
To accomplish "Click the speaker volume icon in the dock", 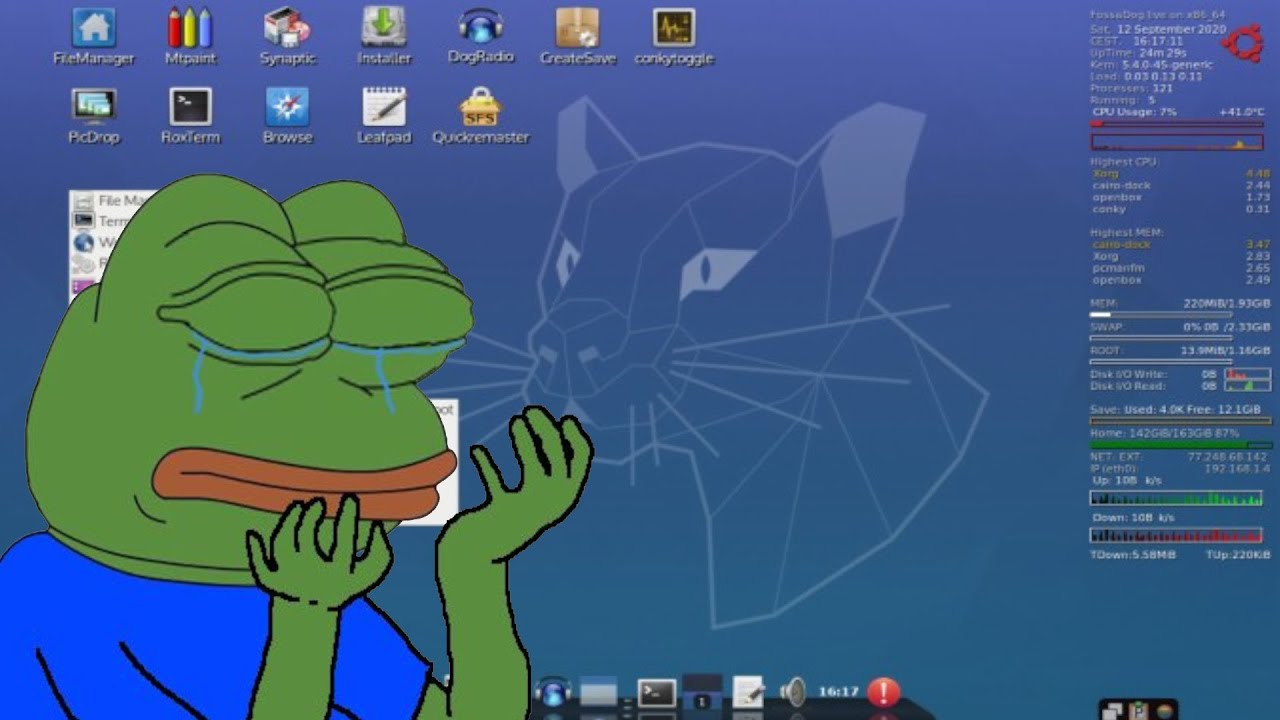I will pyautogui.click(x=793, y=692).
